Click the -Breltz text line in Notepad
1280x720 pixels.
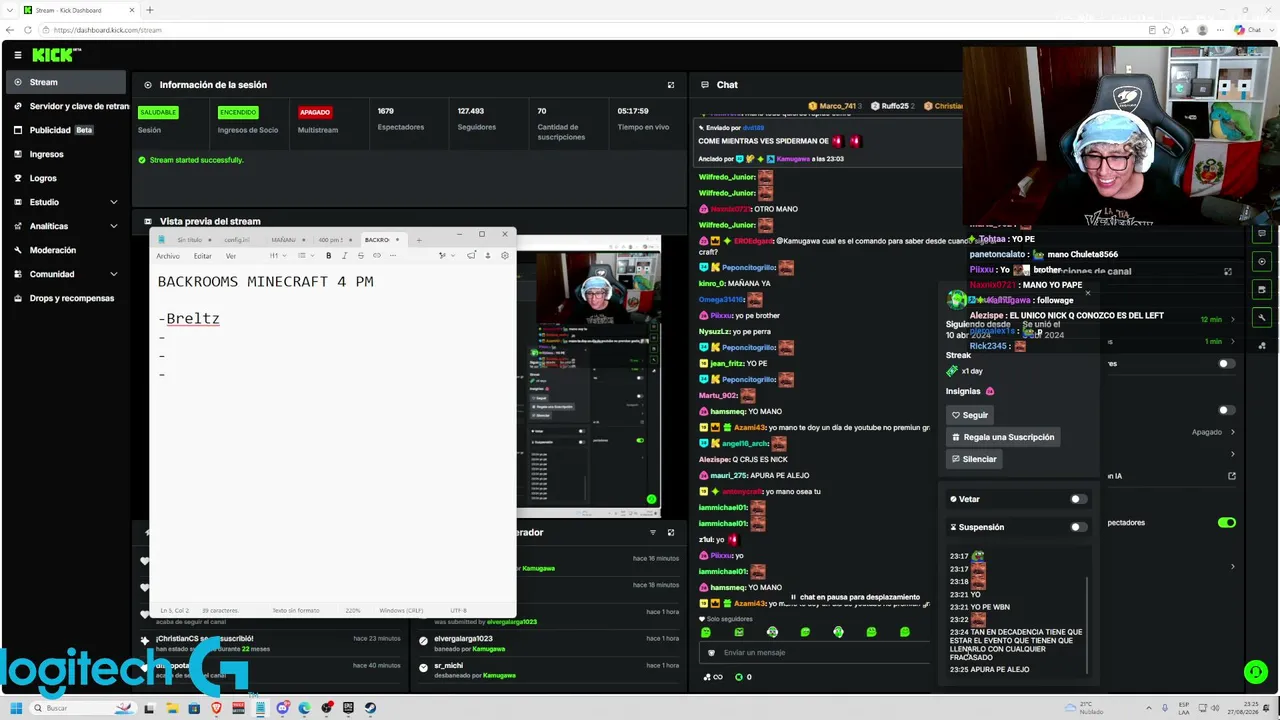click(x=189, y=319)
